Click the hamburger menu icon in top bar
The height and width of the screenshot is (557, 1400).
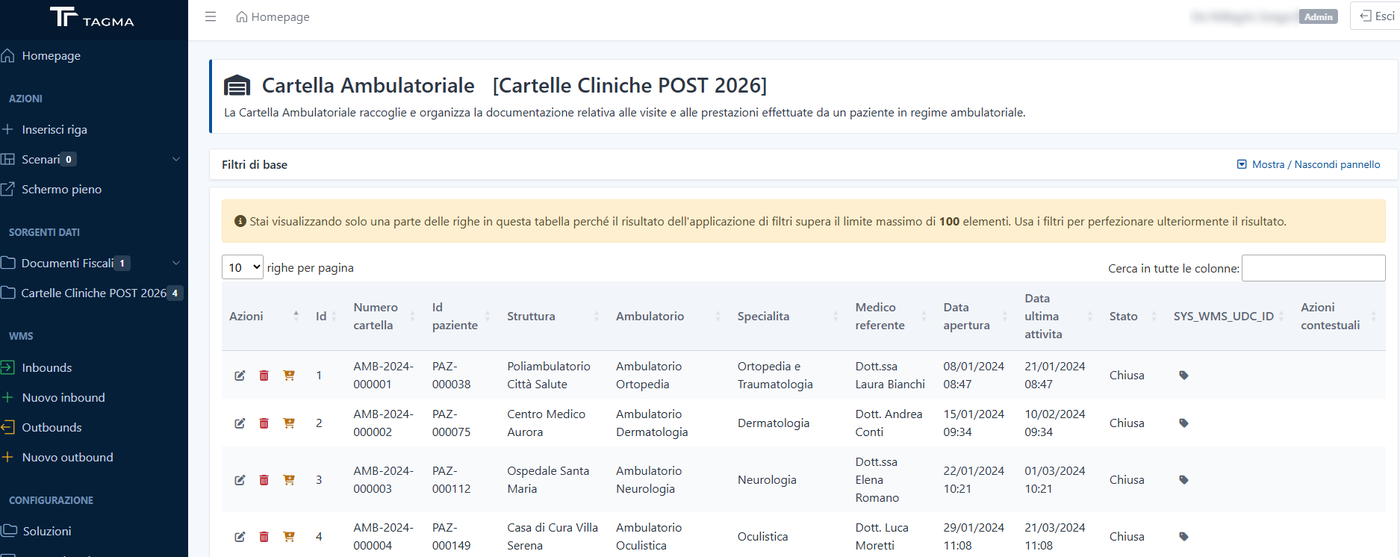click(210, 17)
